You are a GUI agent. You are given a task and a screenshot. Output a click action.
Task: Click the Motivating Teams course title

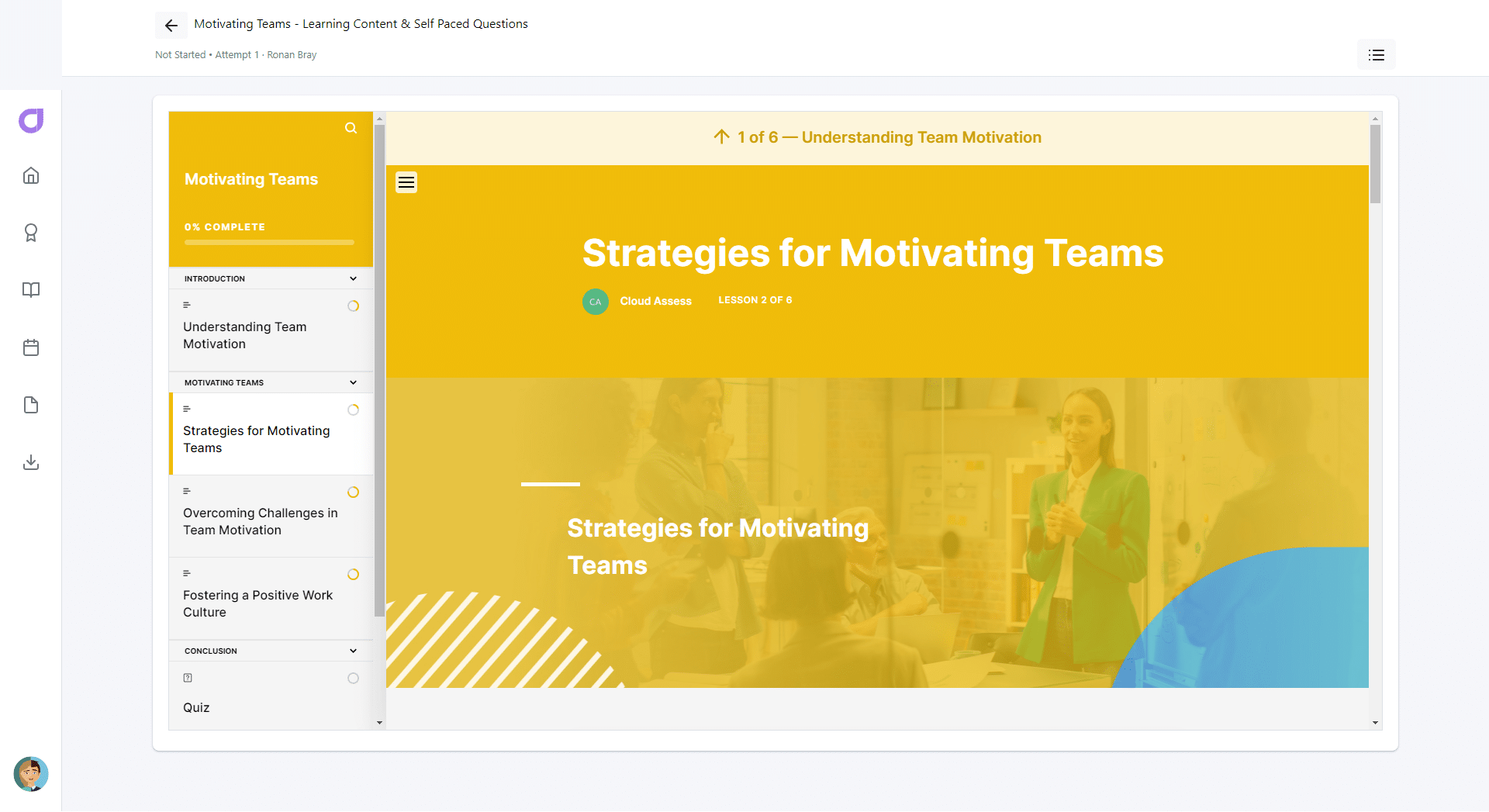[251, 180]
